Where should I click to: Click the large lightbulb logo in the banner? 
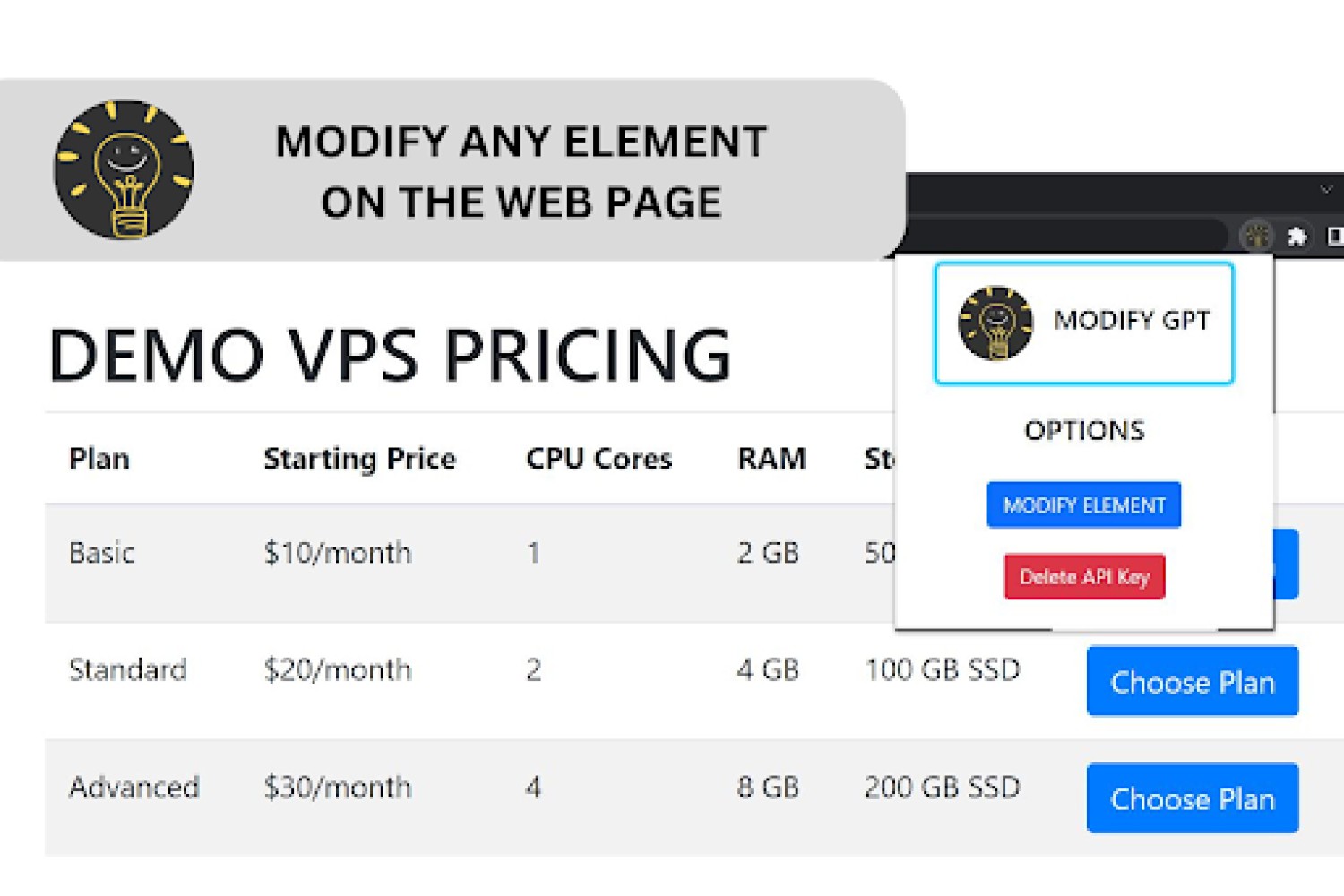(124, 169)
